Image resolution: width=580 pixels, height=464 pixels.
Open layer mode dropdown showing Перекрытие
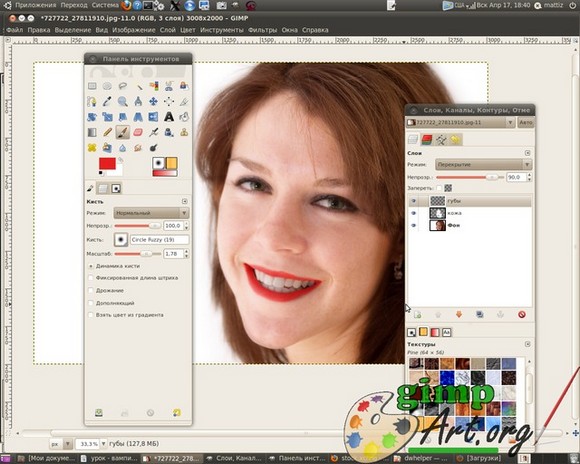pos(484,165)
